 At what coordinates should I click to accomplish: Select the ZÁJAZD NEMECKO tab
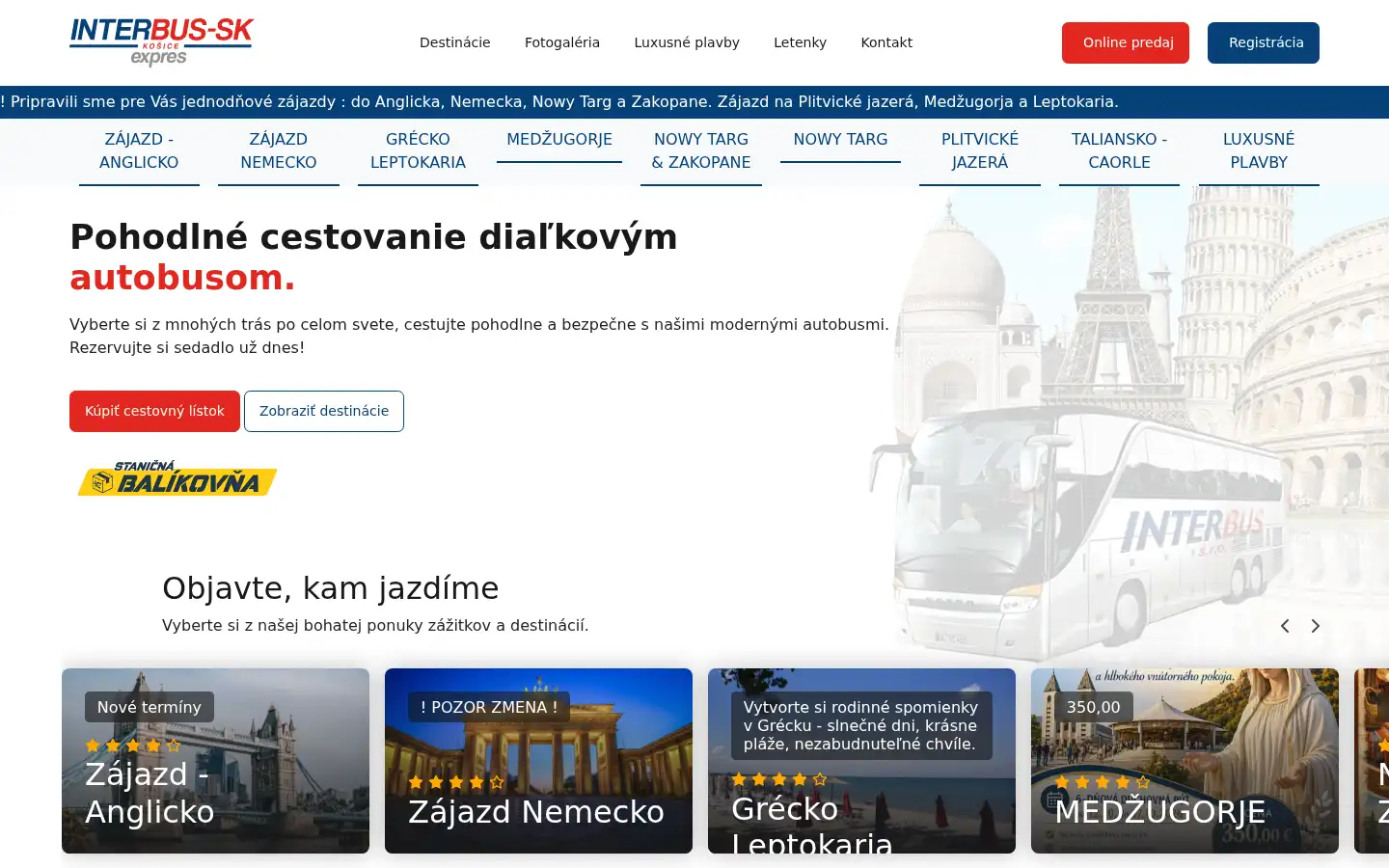(x=279, y=151)
